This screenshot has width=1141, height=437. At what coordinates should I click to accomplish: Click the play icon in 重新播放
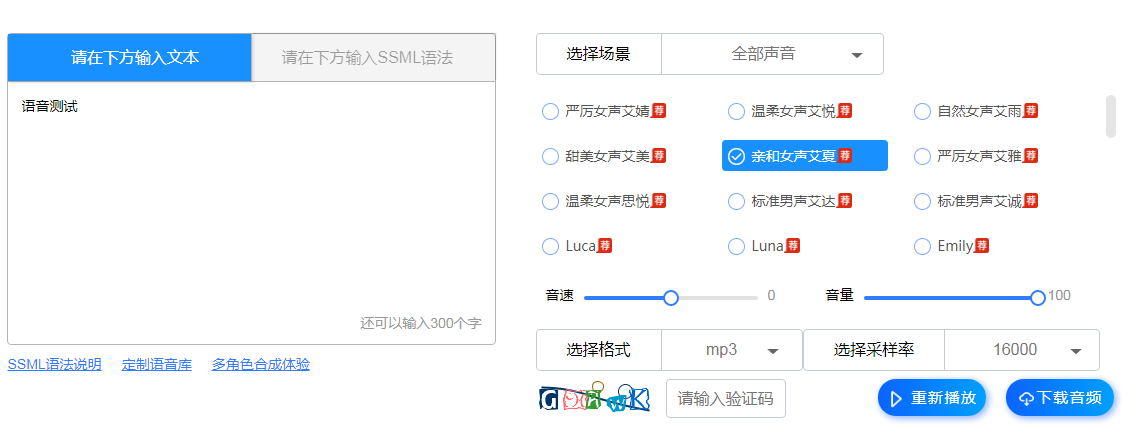[x=896, y=398]
